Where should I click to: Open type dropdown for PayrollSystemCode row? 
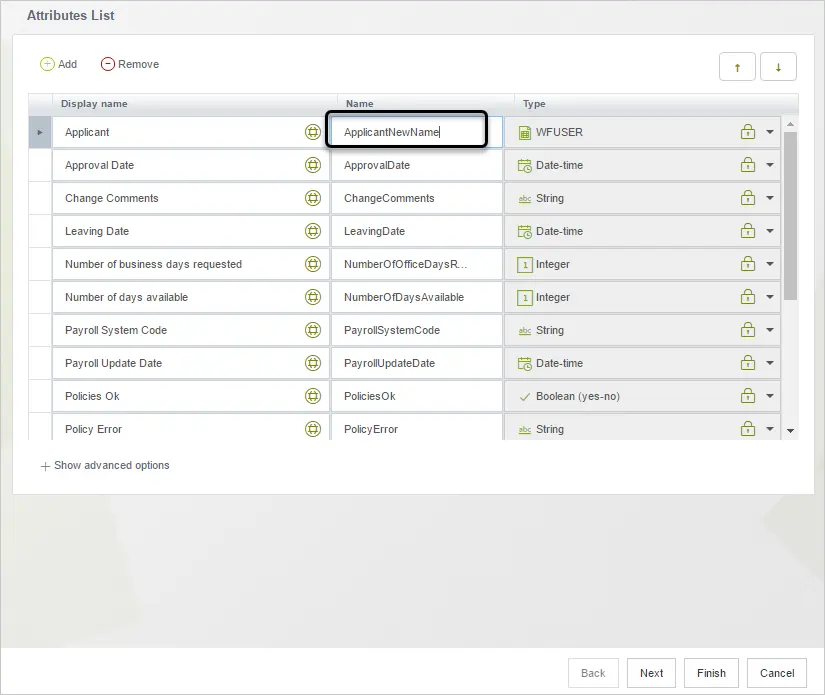770,330
